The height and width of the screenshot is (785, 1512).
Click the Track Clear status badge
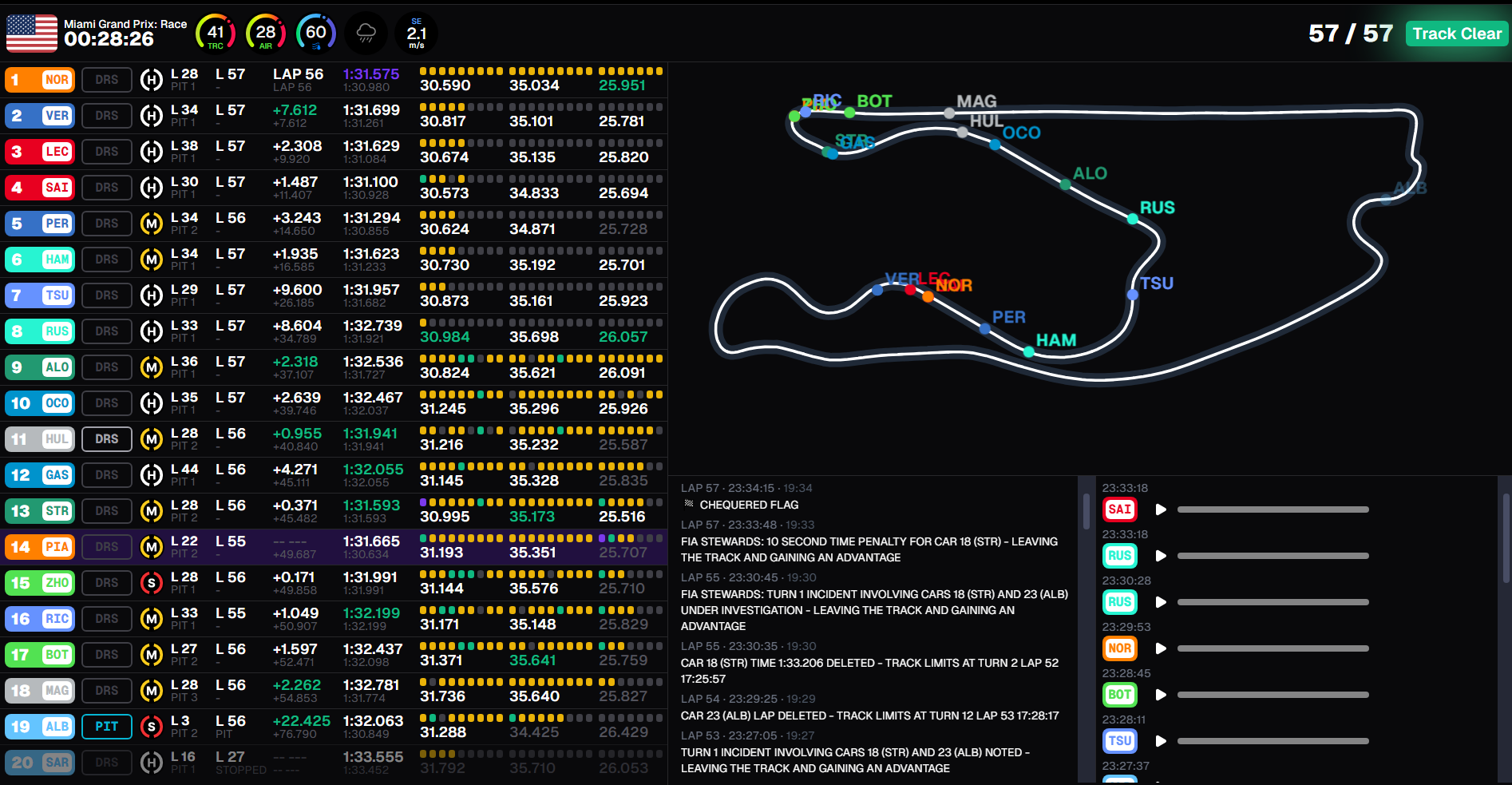click(x=1457, y=34)
